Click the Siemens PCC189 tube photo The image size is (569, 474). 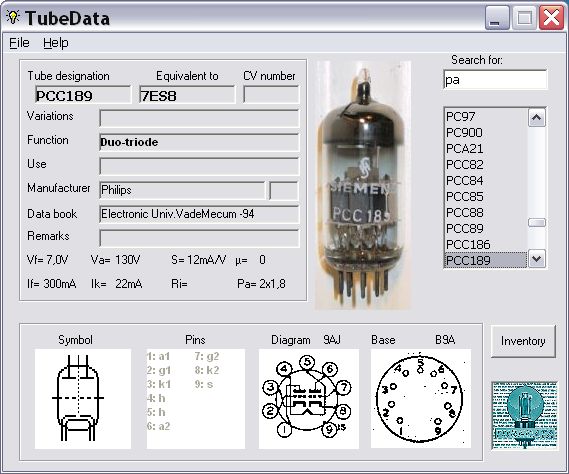(363, 185)
